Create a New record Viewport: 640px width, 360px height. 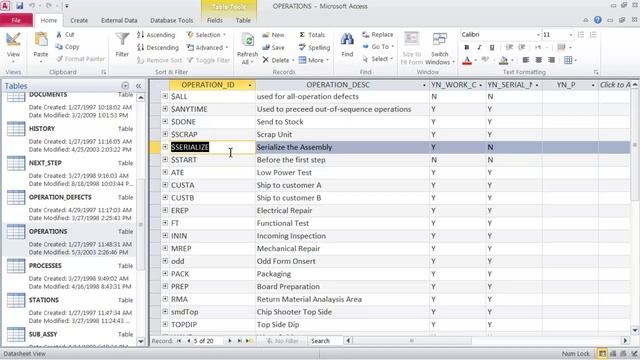click(x=273, y=35)
